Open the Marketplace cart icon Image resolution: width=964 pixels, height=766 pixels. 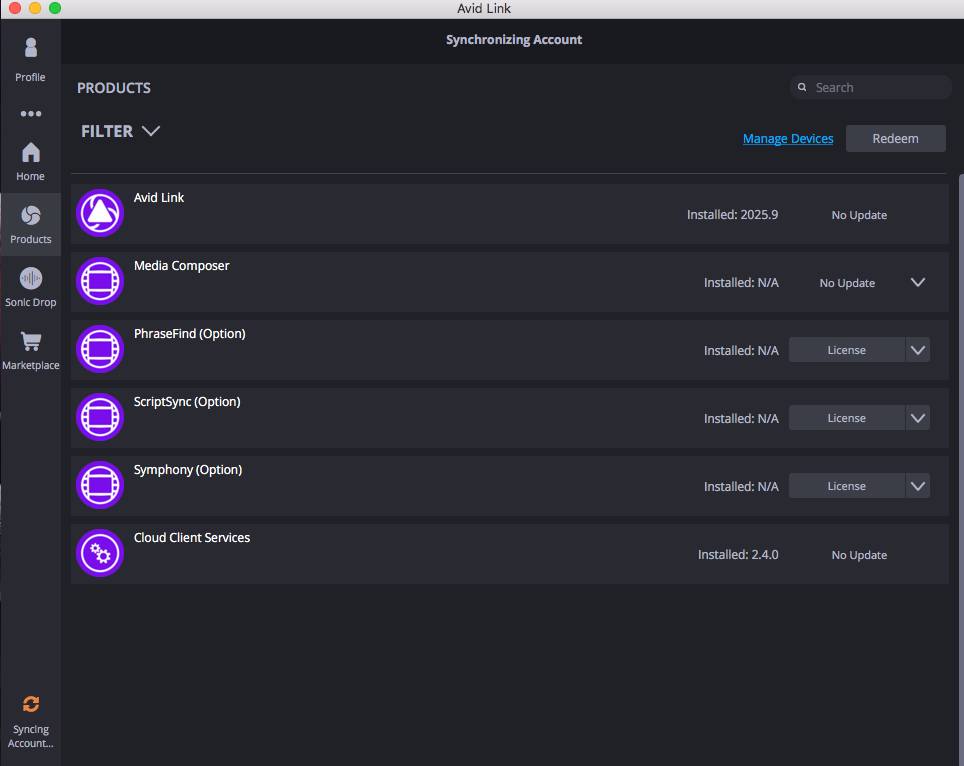click(31, 341)
